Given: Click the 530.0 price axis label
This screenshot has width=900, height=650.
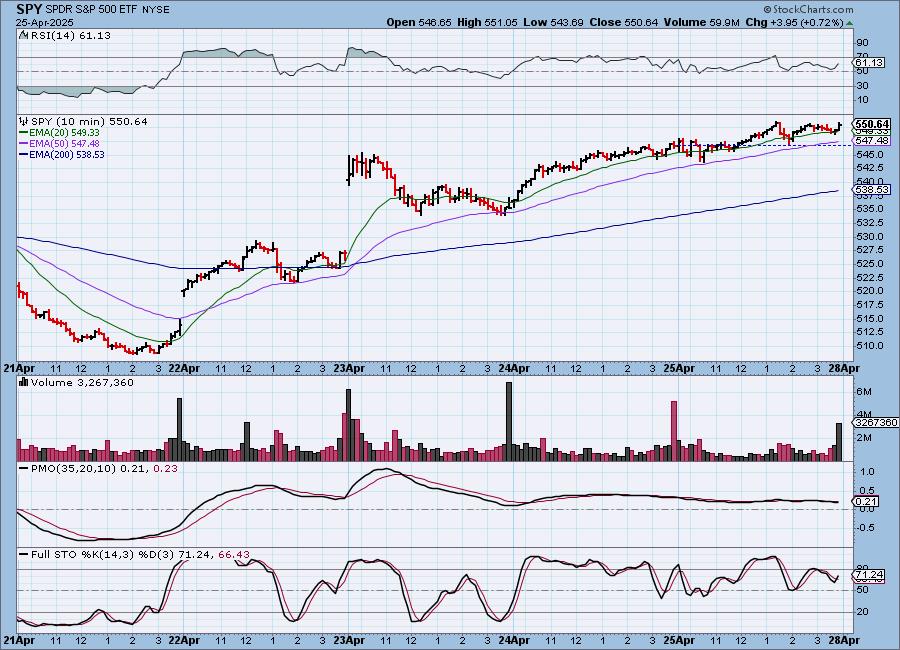Looking at the screenshot, I should tap(871, 237).
